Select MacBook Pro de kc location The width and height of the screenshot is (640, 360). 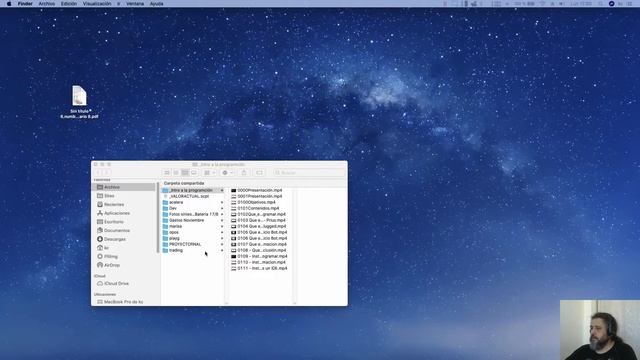click(x=124, y=302)
